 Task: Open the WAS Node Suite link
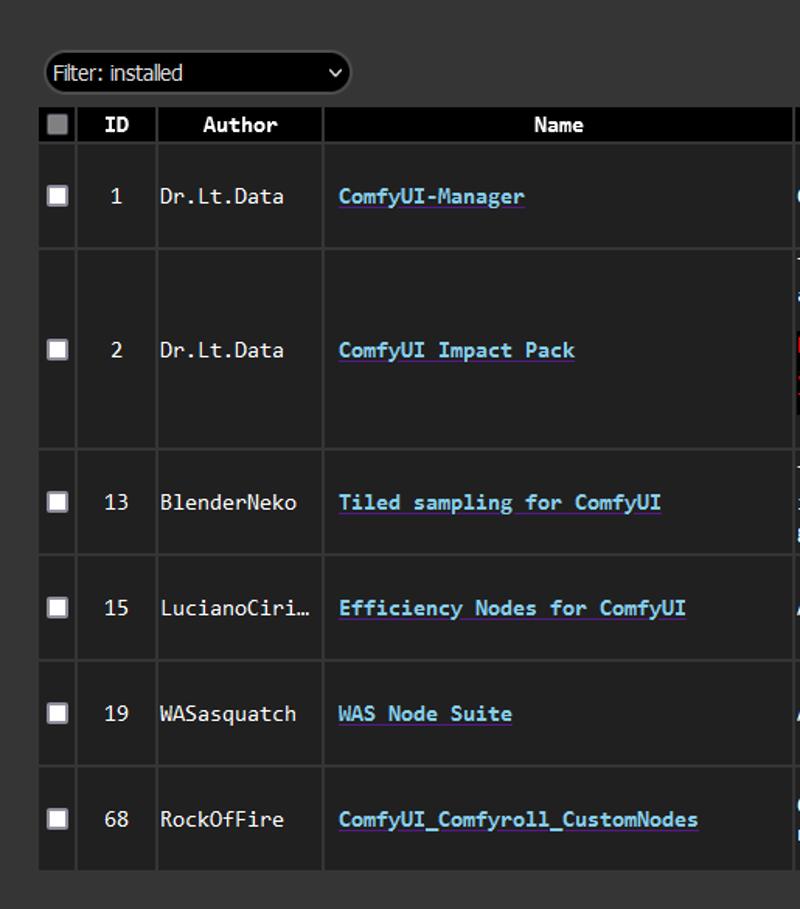tap(426, 714)
